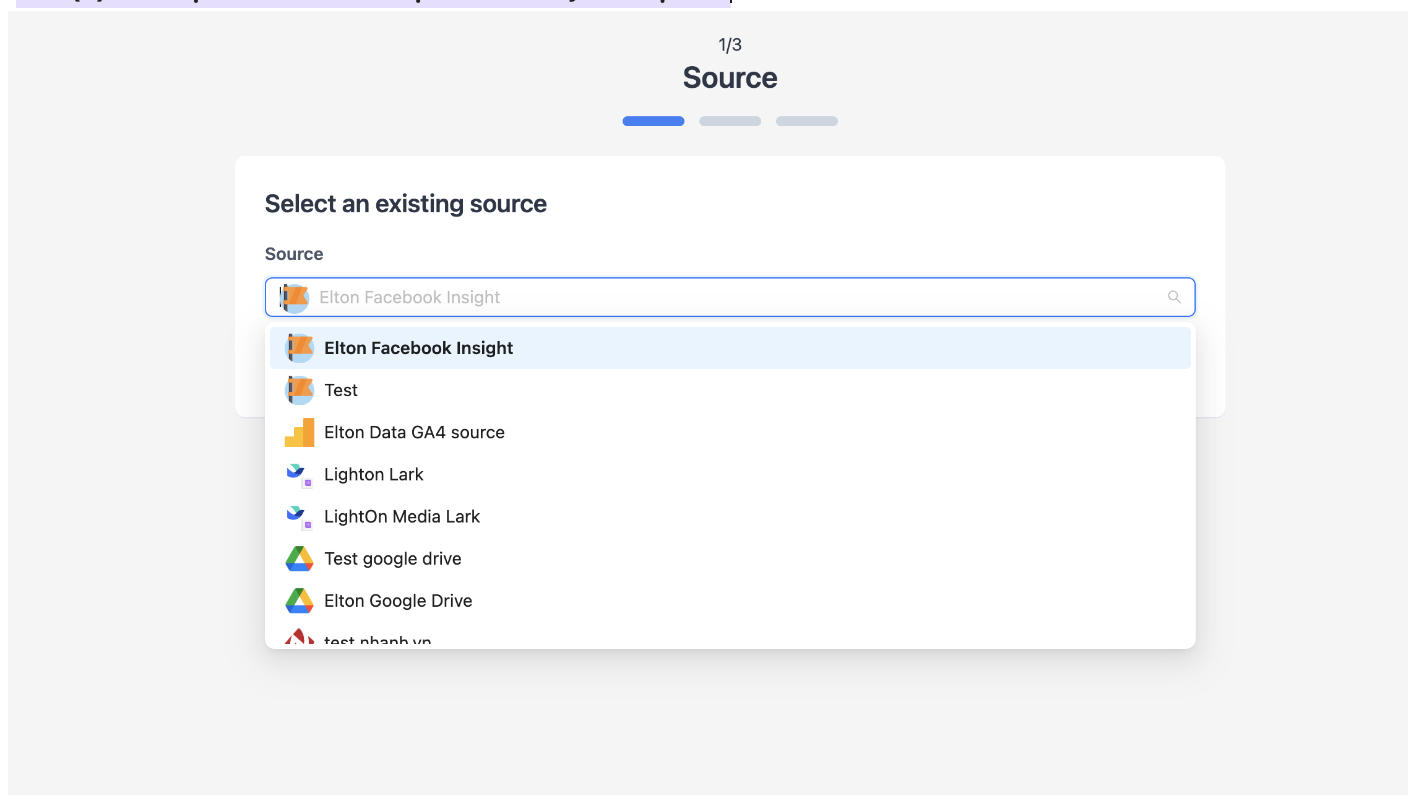This screenshot has height=802, width=1414.
Task: Choose the Test source option
Action: click(x=341, y=390)
